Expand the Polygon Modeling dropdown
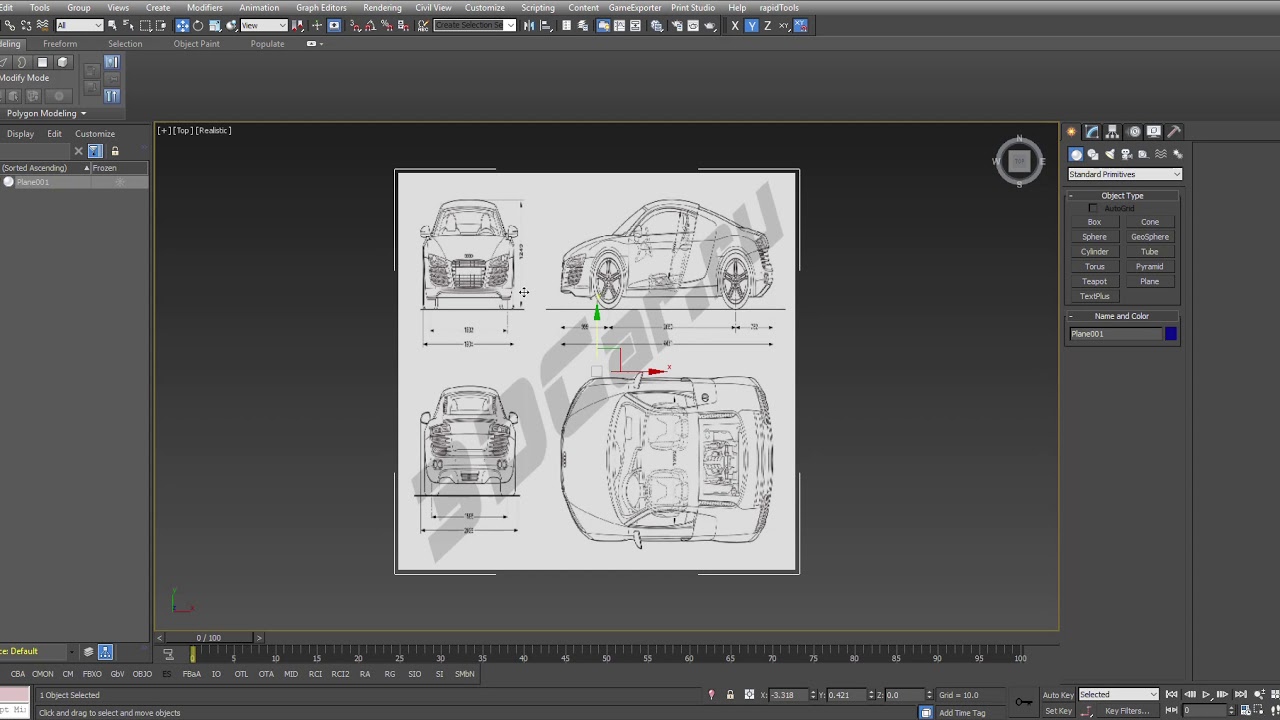Screen dimensions: 1280x720 coord(46,113)
